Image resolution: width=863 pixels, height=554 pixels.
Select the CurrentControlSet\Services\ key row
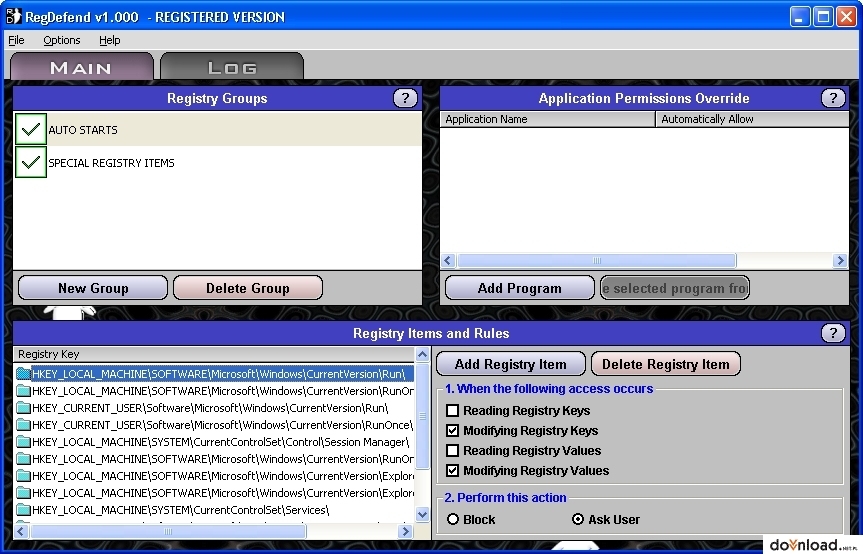point(215,510)
